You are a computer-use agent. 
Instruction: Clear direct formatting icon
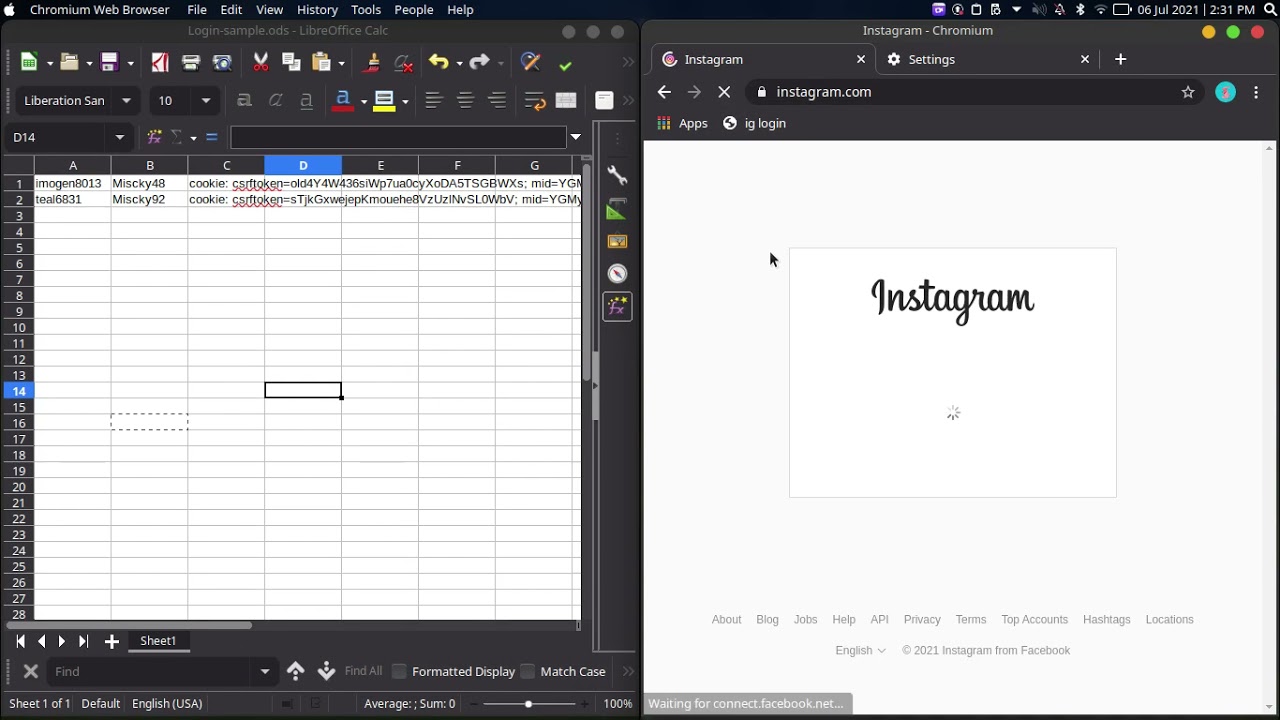click(403, 63)
